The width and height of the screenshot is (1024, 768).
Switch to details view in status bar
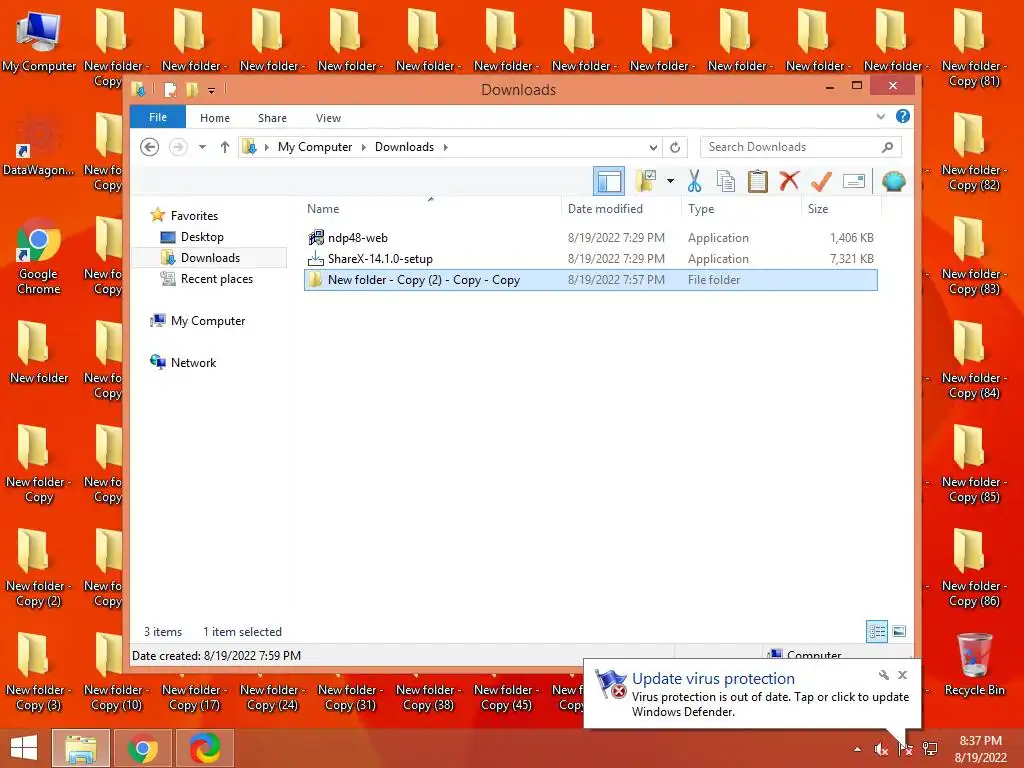(876, 632)
